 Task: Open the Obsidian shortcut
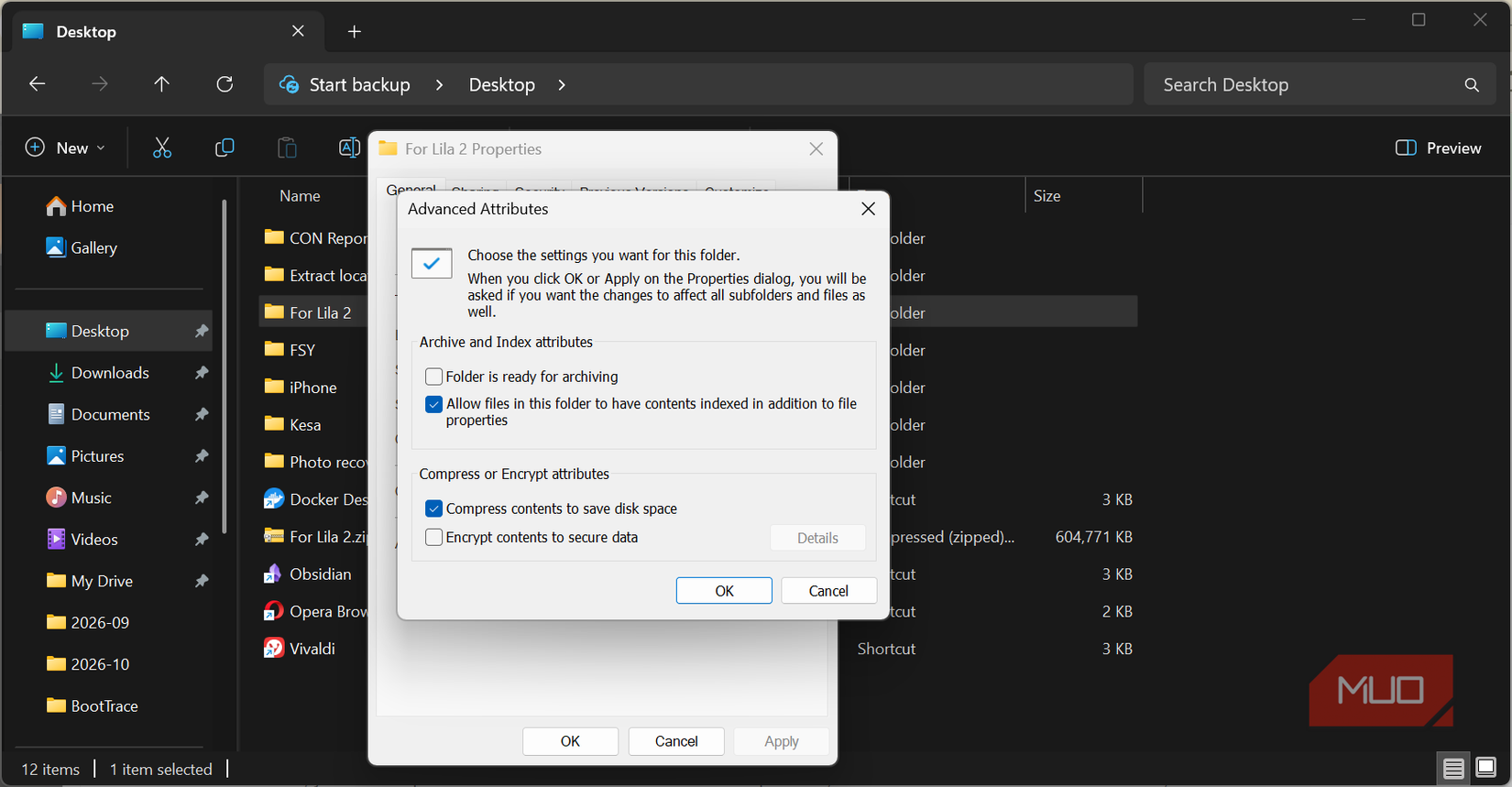(308, 574)
